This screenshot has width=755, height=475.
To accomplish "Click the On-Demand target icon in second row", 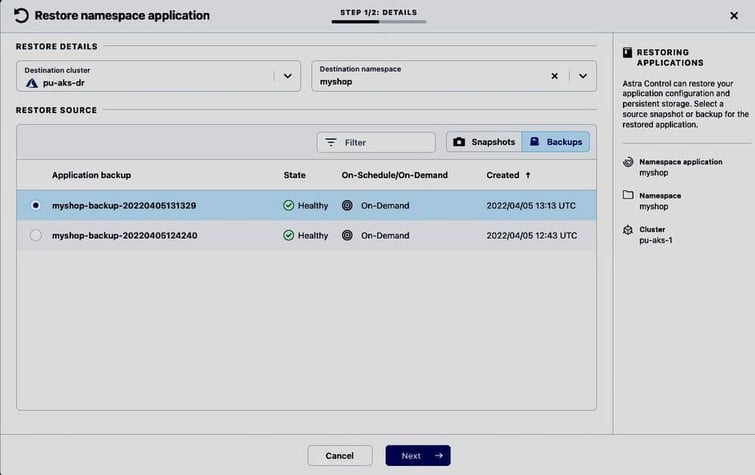I will [347, 236].
